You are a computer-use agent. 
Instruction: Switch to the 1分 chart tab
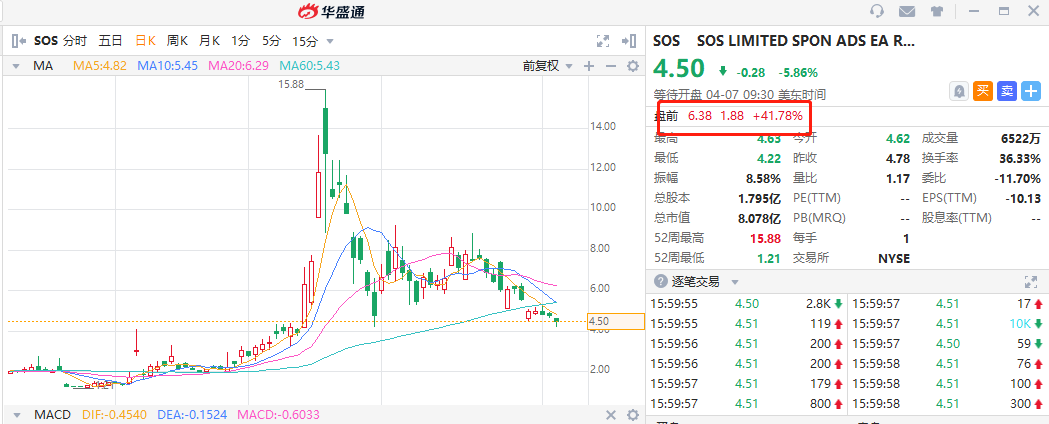coord(240,41)
